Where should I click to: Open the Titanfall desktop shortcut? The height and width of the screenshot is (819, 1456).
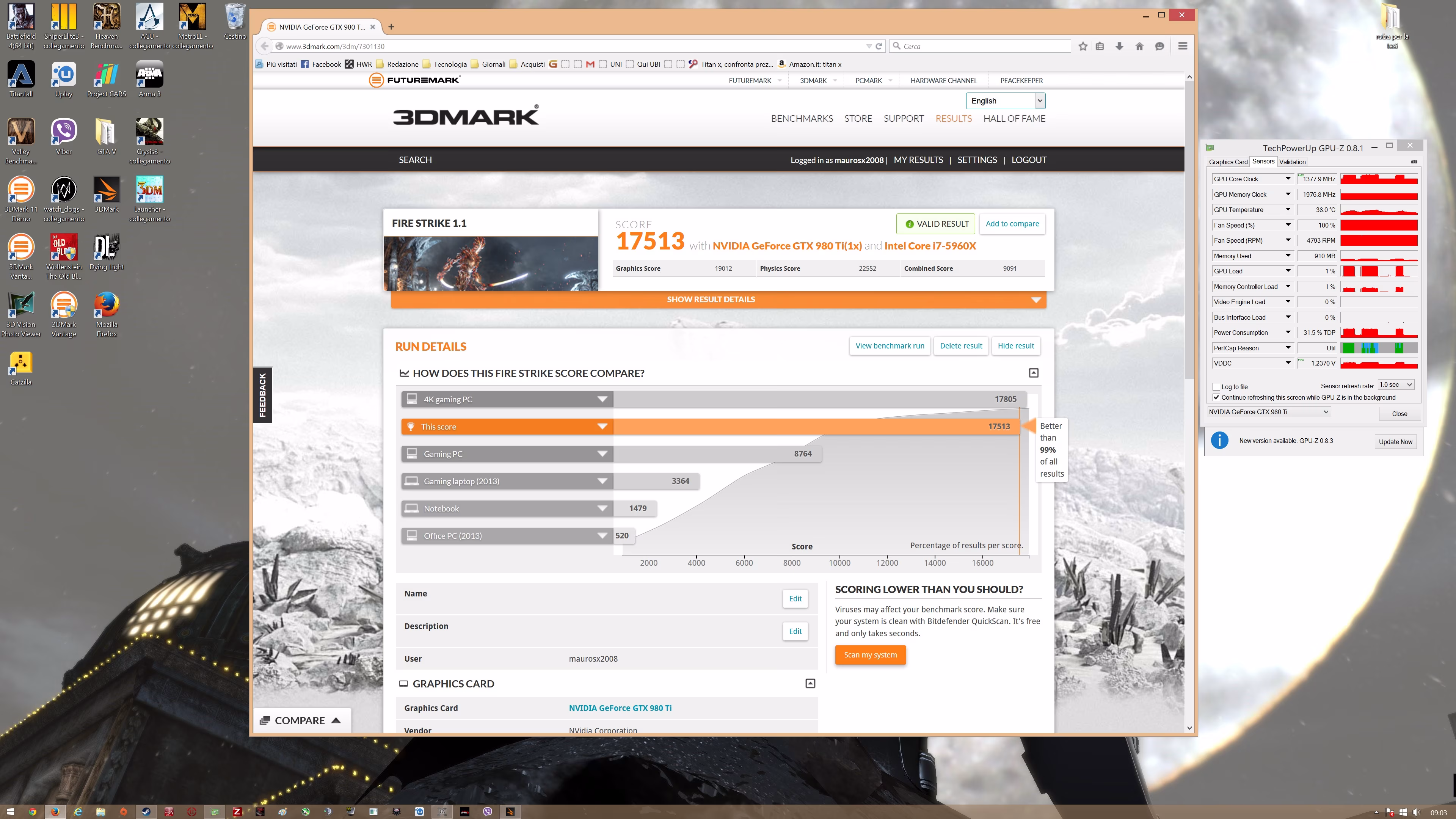(21, 78)
